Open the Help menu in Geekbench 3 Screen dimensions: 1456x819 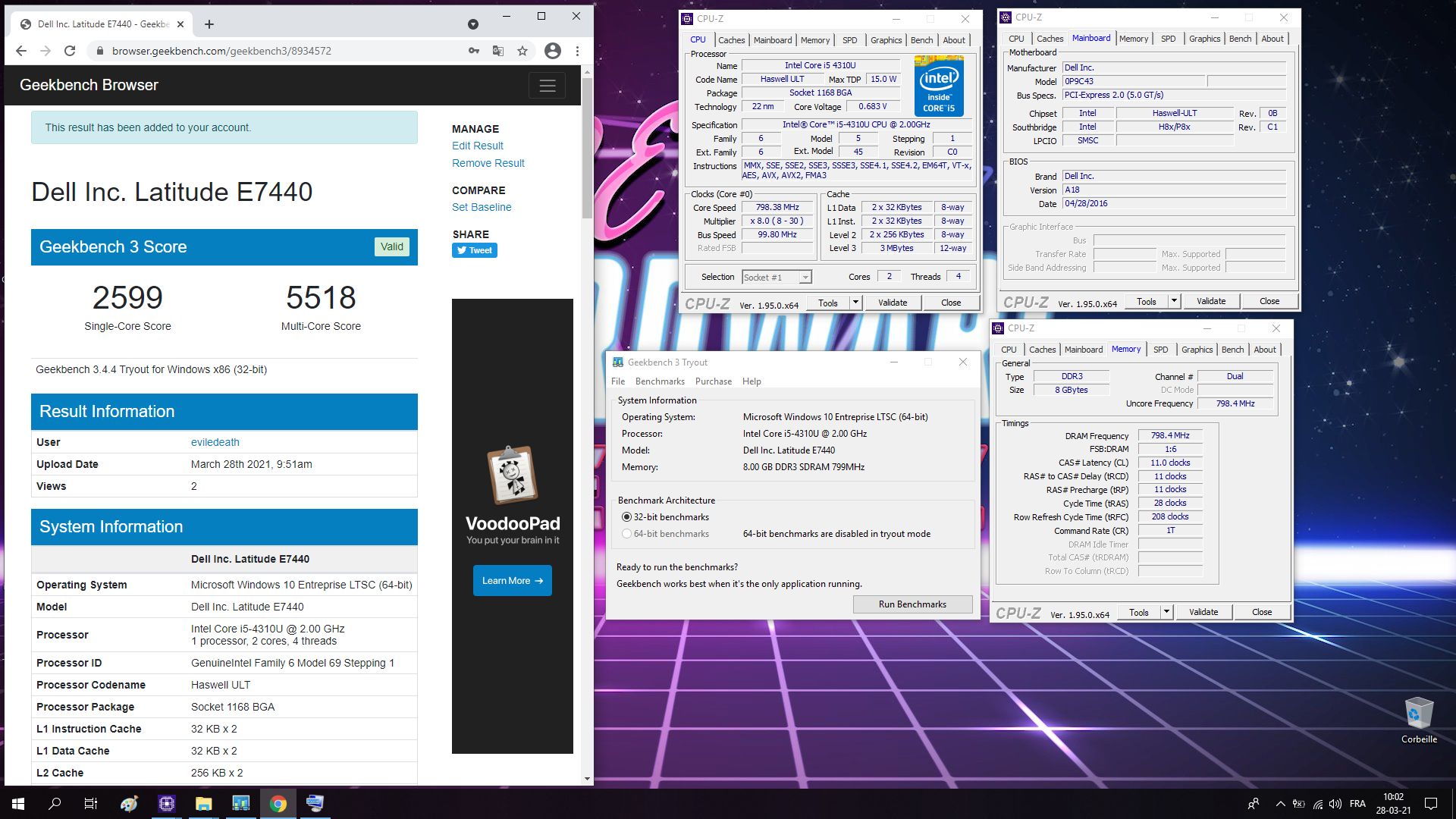pyautogui.click(x=752, y=381)
